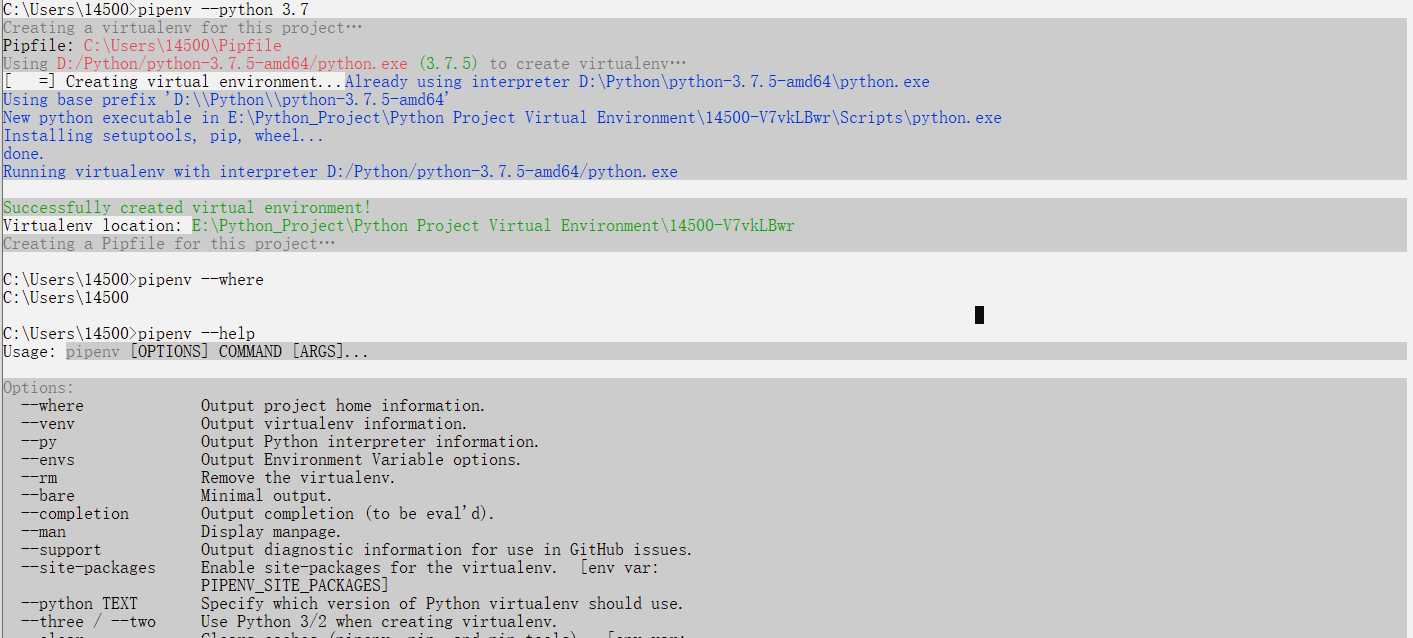Select the red Pipfile path C:\Users\14500\Pipfile
This screenshot has width=1413, height=638.
(182, 46)
